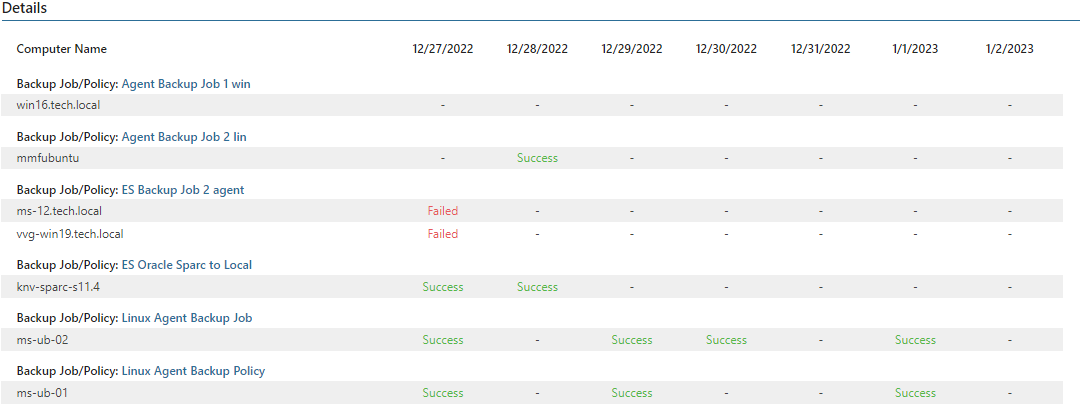The height and width of the screenshot is (412, 1080).
Task: Click the 12/31/2022 column header
Action: [x=820, y=49]
